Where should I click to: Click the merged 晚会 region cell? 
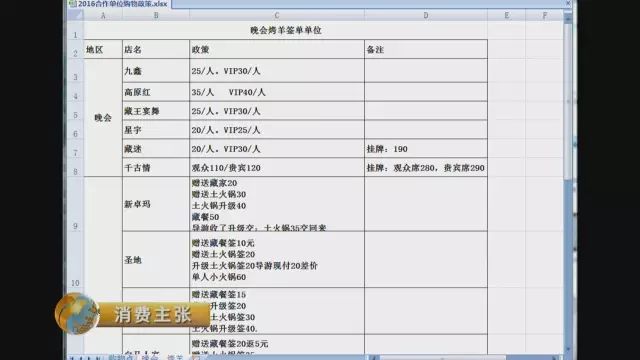tap(103, 118)
